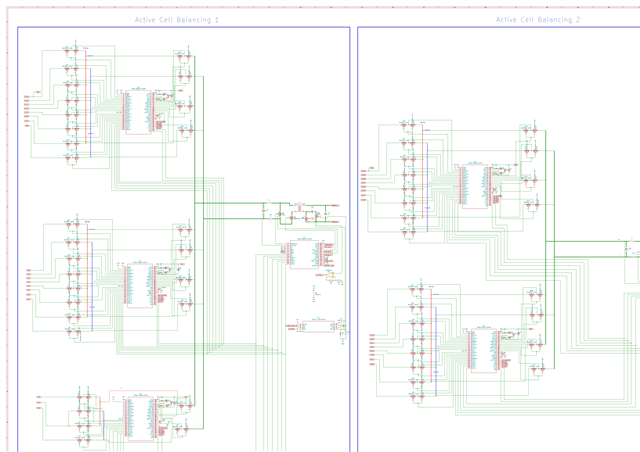Click the "Active Cell Balancing 1" sheet title
The width and height of the screenshot is (640, 452).
[177, 20]
